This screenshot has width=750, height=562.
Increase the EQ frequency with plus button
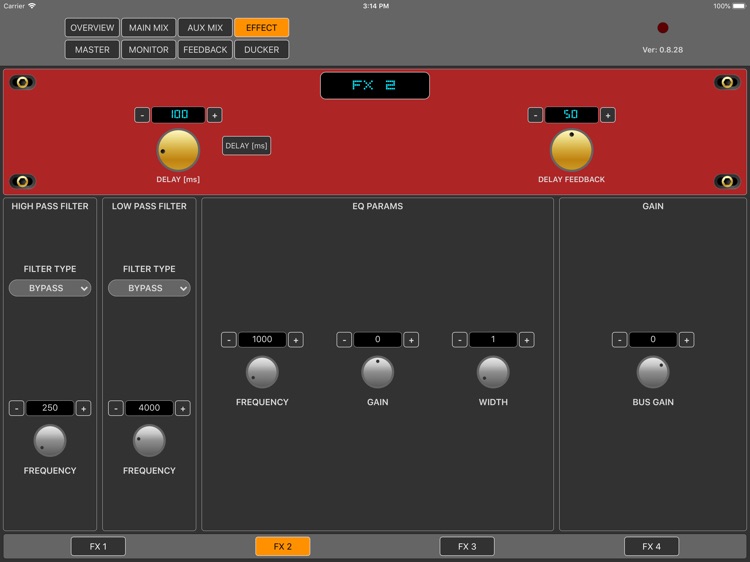(x=296, y=340)
